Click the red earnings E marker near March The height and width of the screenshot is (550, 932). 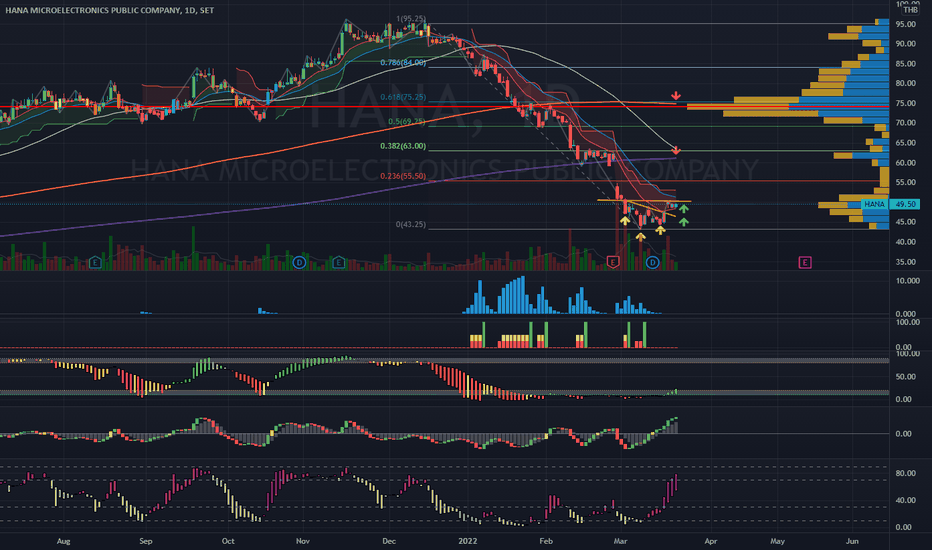(x=613, y=262)
